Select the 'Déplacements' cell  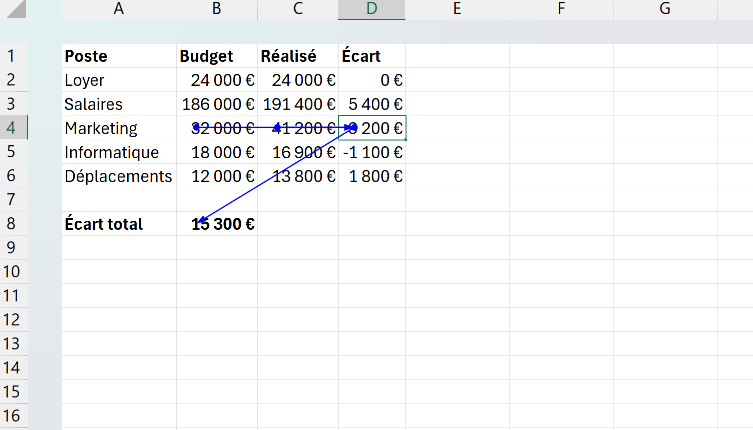(119, 176)
